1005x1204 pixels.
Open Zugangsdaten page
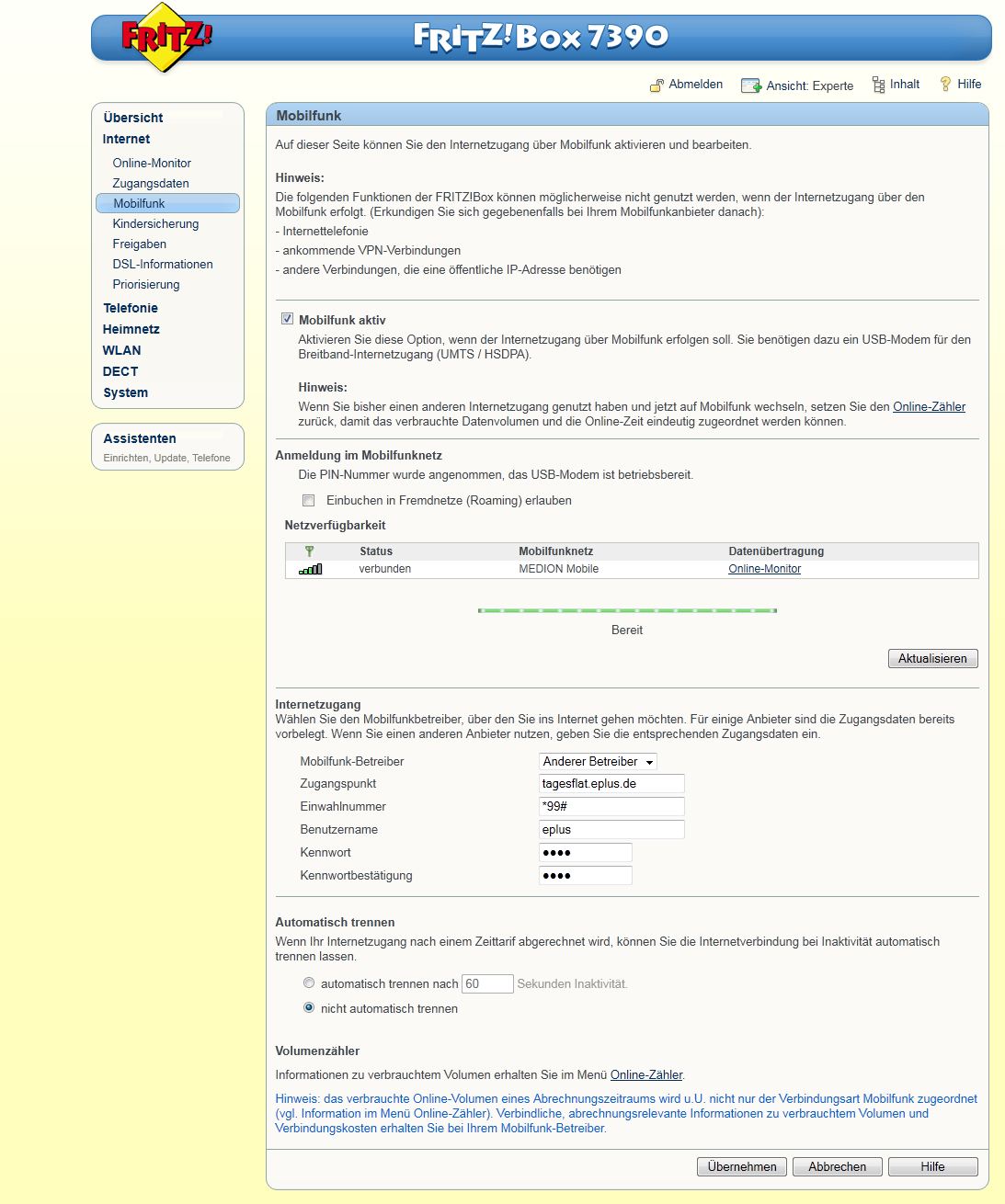pos(151,183)
